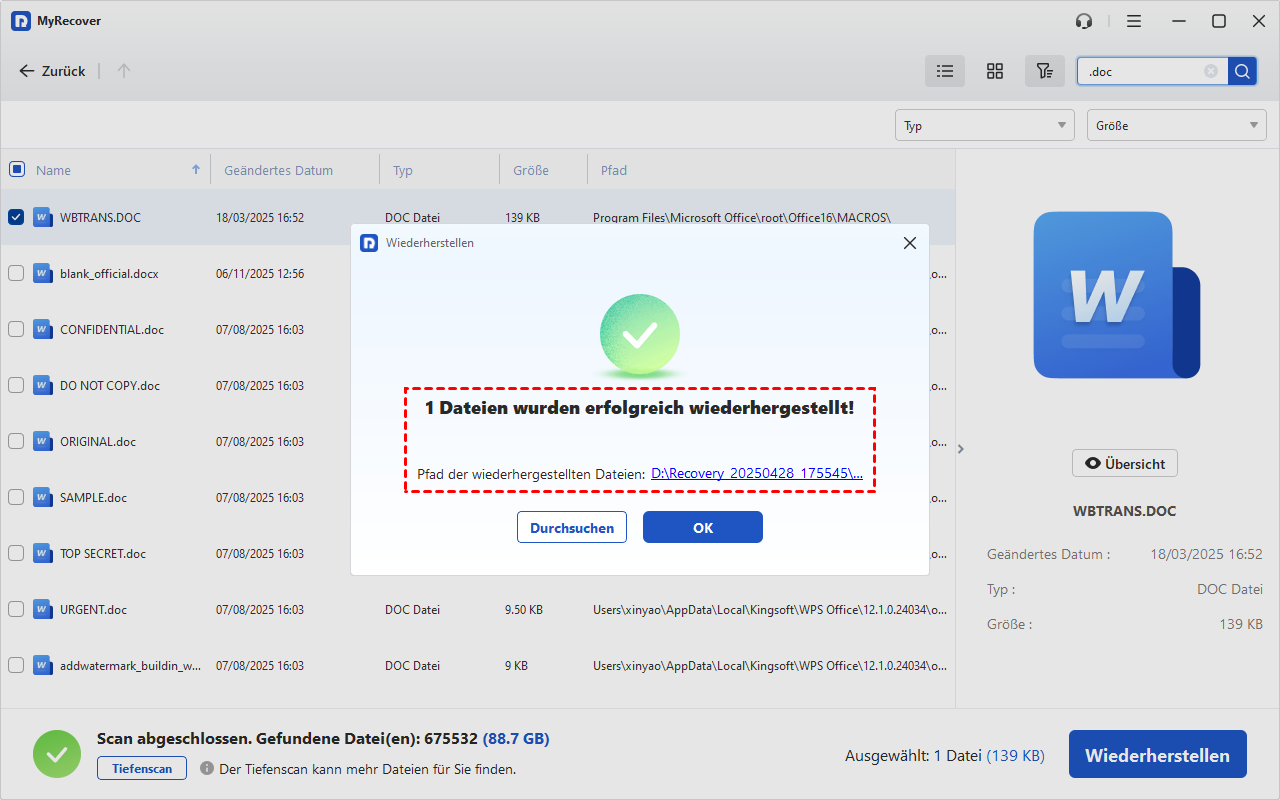Open the recovered files path link
The image size is (1280, 800).
[x=757, y=474]
